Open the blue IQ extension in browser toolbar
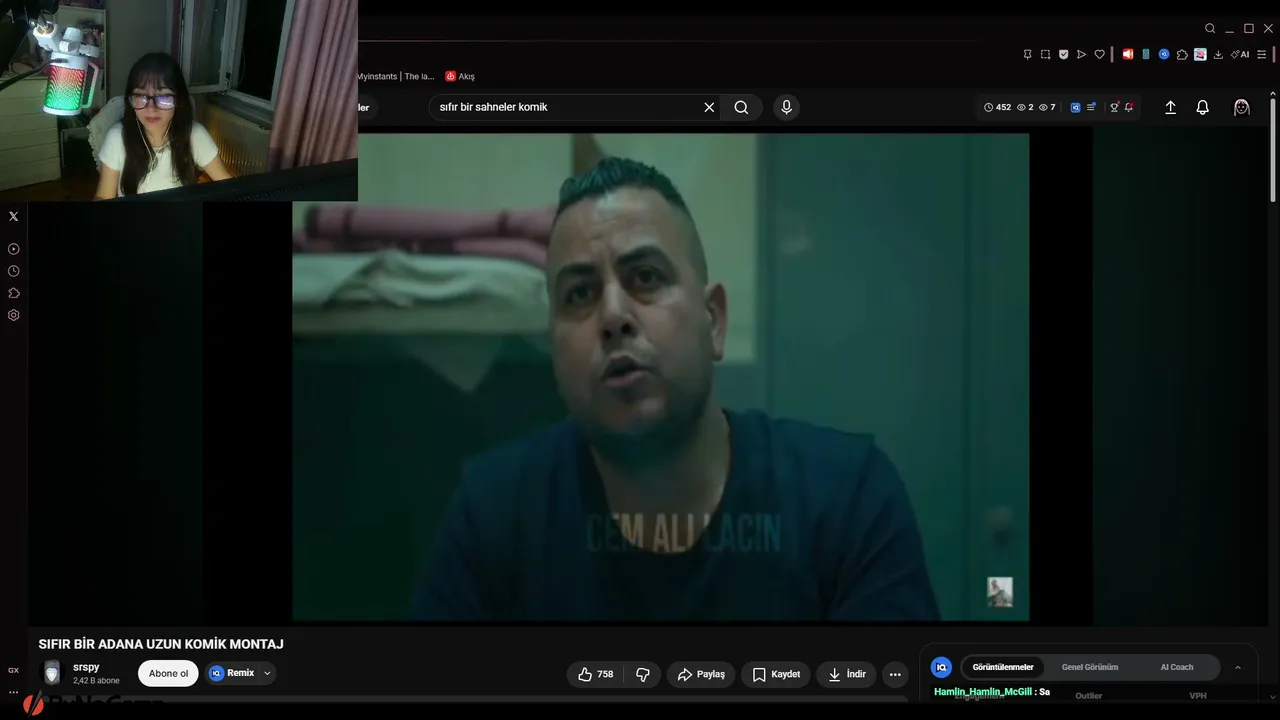 pos(1164,54)
